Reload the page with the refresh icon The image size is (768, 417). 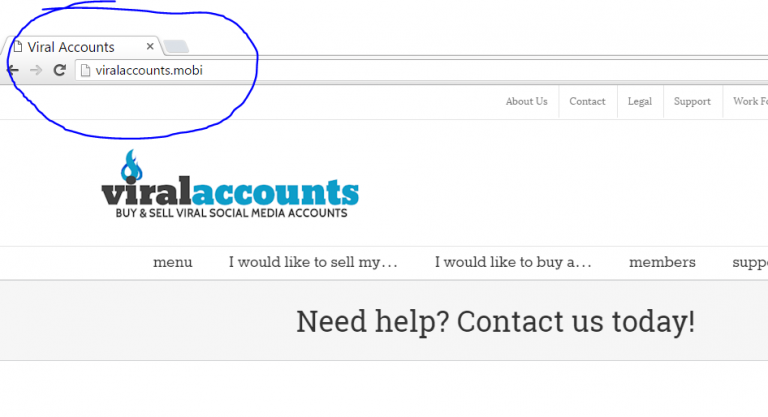[59, 70]
